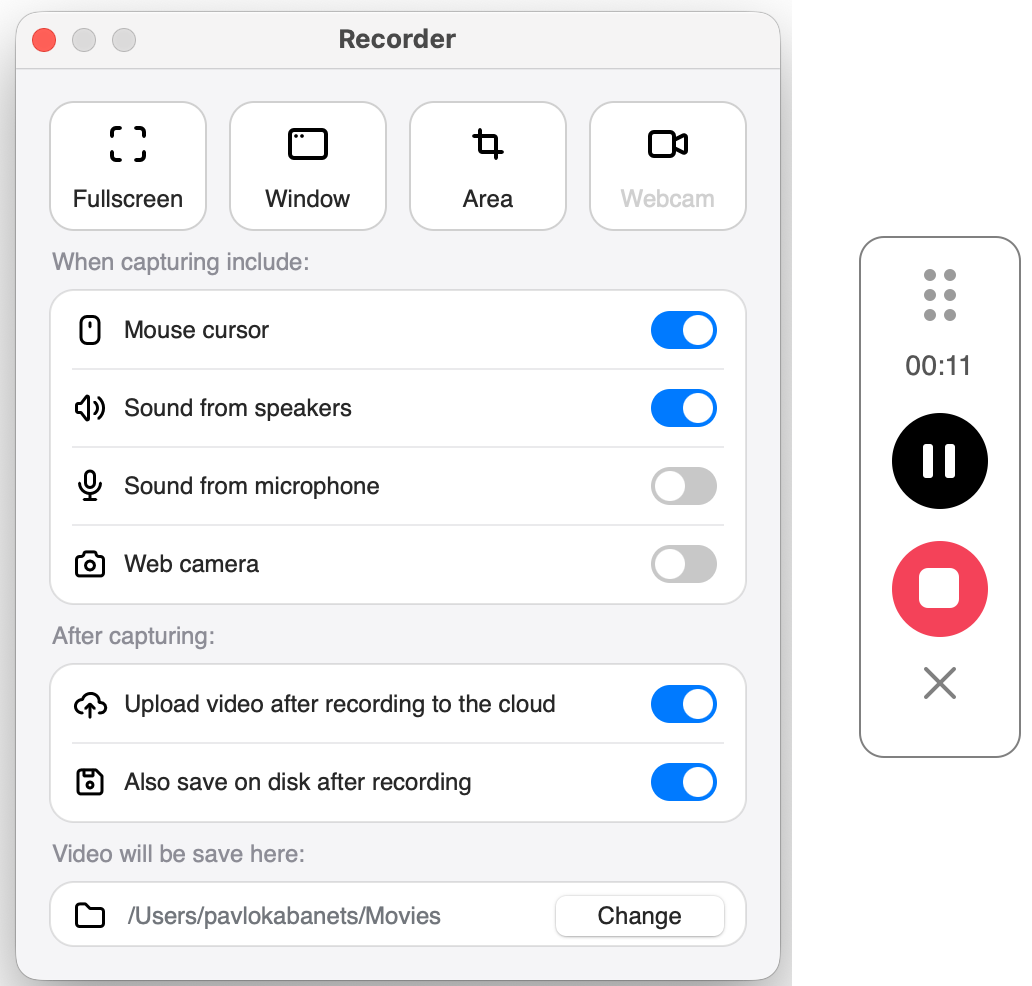Close the Recorder window
Image resolution: width=1032 pixels, height=986 pixels.
tap(44, 39)
